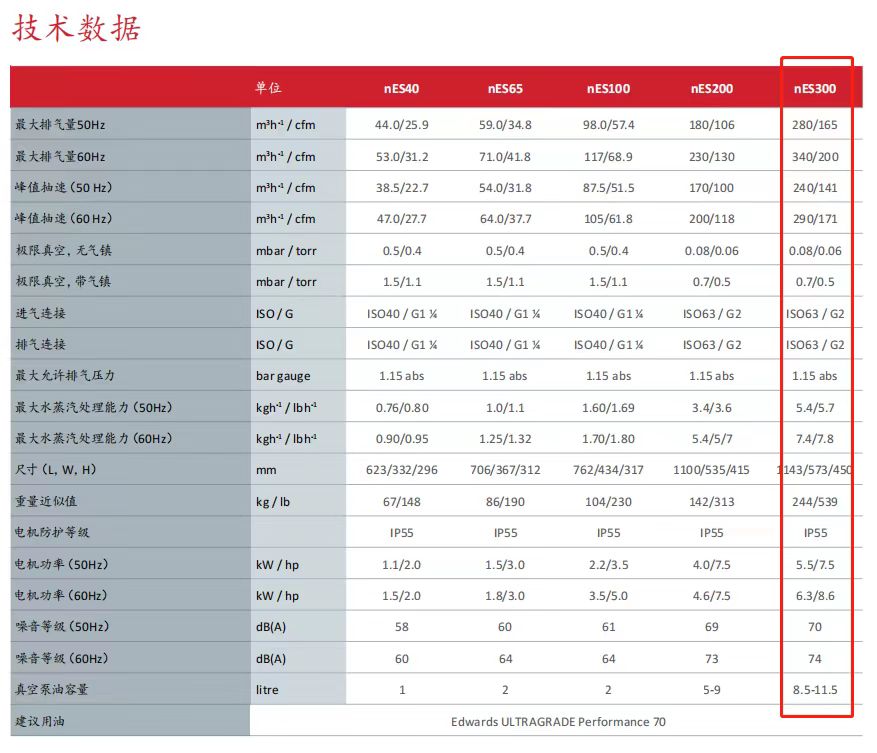This screenshot has height=753, width=877.
Task: Click the 3.5/5.0 motor power cell
Action: point(608,596)
